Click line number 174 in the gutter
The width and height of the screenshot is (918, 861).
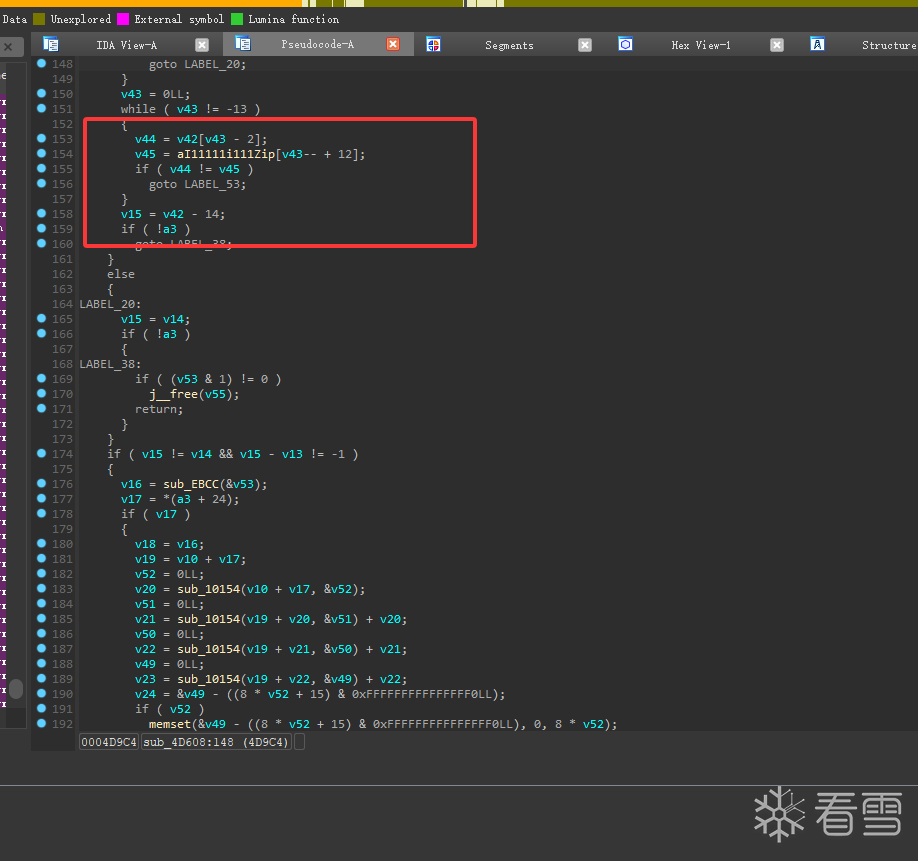(62, 454)
